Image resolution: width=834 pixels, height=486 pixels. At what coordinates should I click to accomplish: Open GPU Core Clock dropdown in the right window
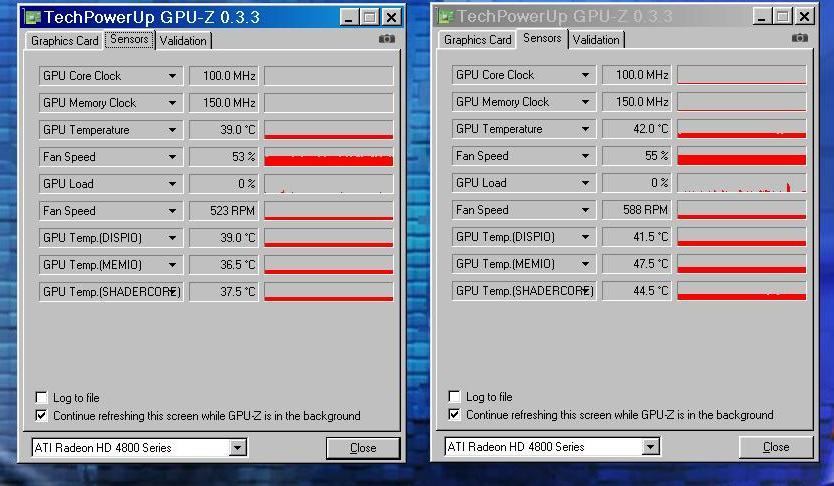click(x=585, y=75)
